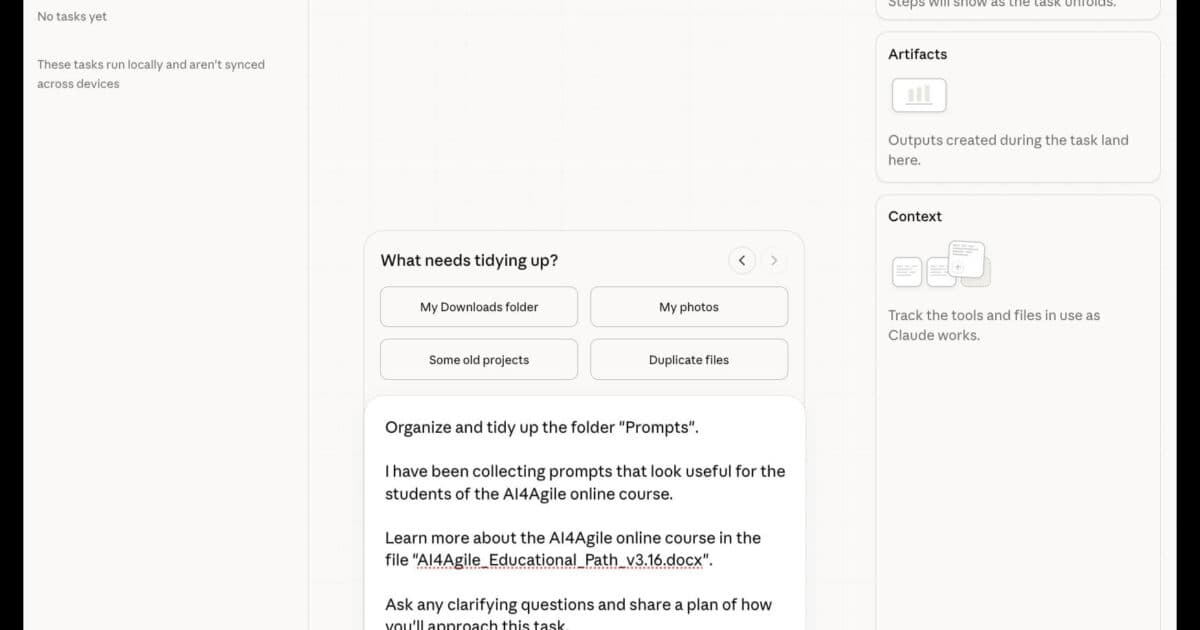Select the small document card icon in Context
1200x630 pixels.
(906, 271)
